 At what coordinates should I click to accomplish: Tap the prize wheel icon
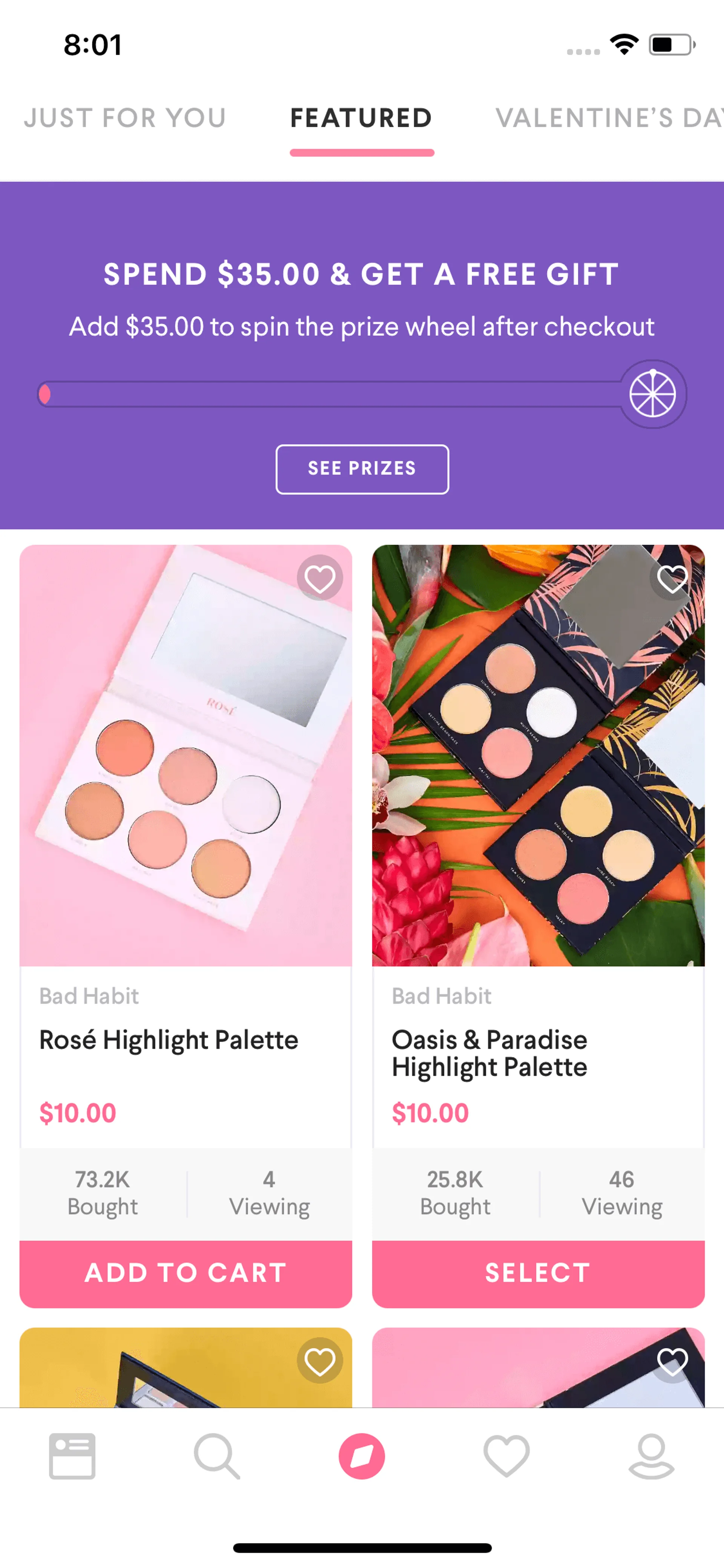pos(652,394)
